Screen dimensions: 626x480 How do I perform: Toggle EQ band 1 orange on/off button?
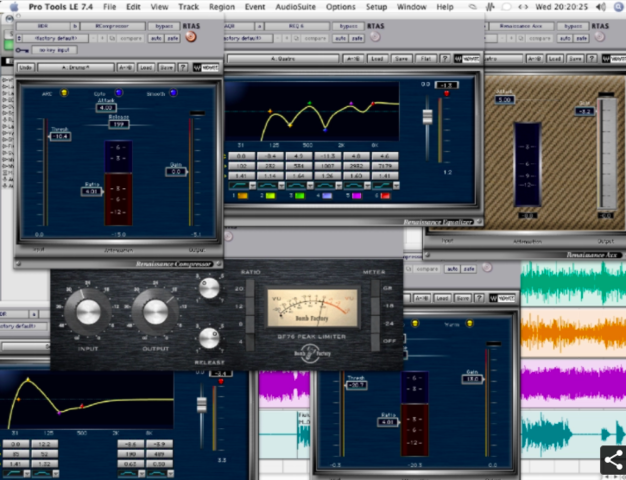(x=242, y=196)
